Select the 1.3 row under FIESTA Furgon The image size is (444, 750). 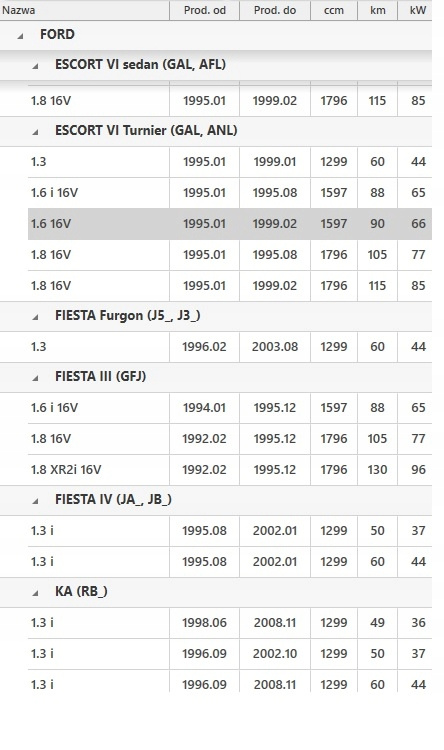(x=230, y=347)
